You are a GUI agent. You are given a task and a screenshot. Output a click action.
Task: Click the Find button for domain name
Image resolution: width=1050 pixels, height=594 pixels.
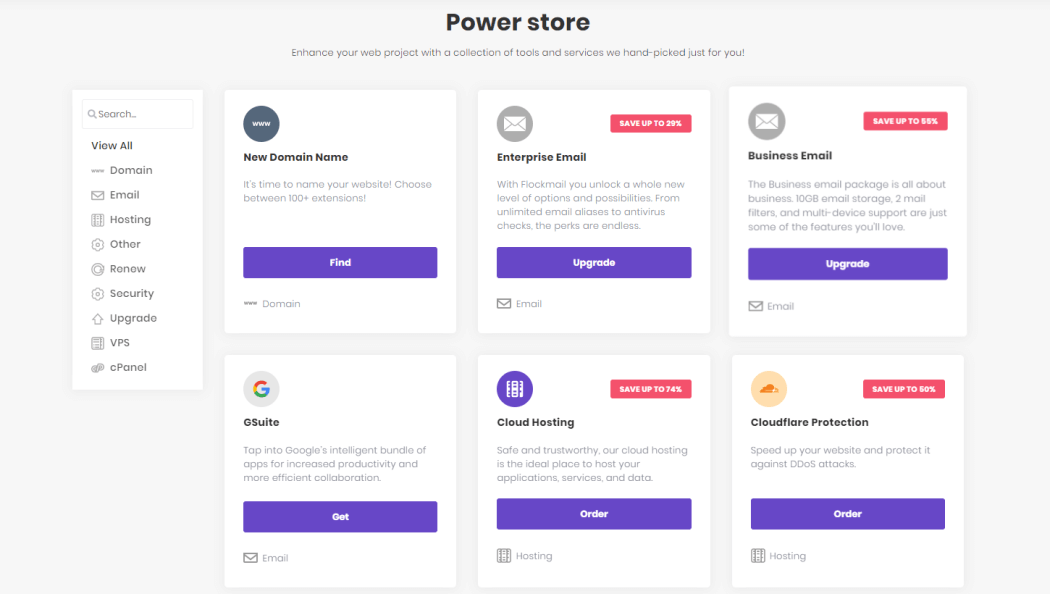[x=340, y=263]
